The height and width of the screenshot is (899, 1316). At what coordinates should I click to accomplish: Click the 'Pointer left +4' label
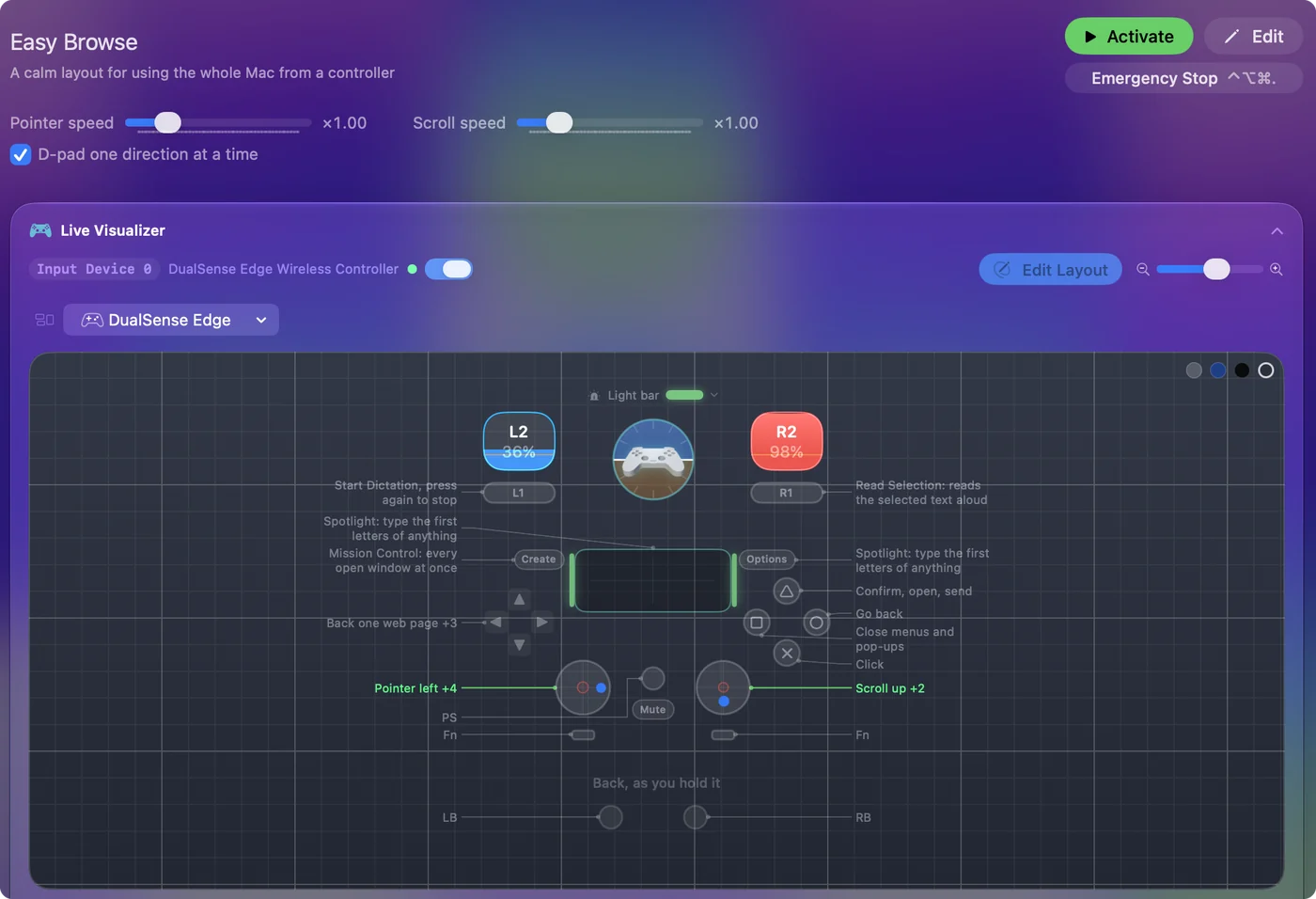pos(415,688)
